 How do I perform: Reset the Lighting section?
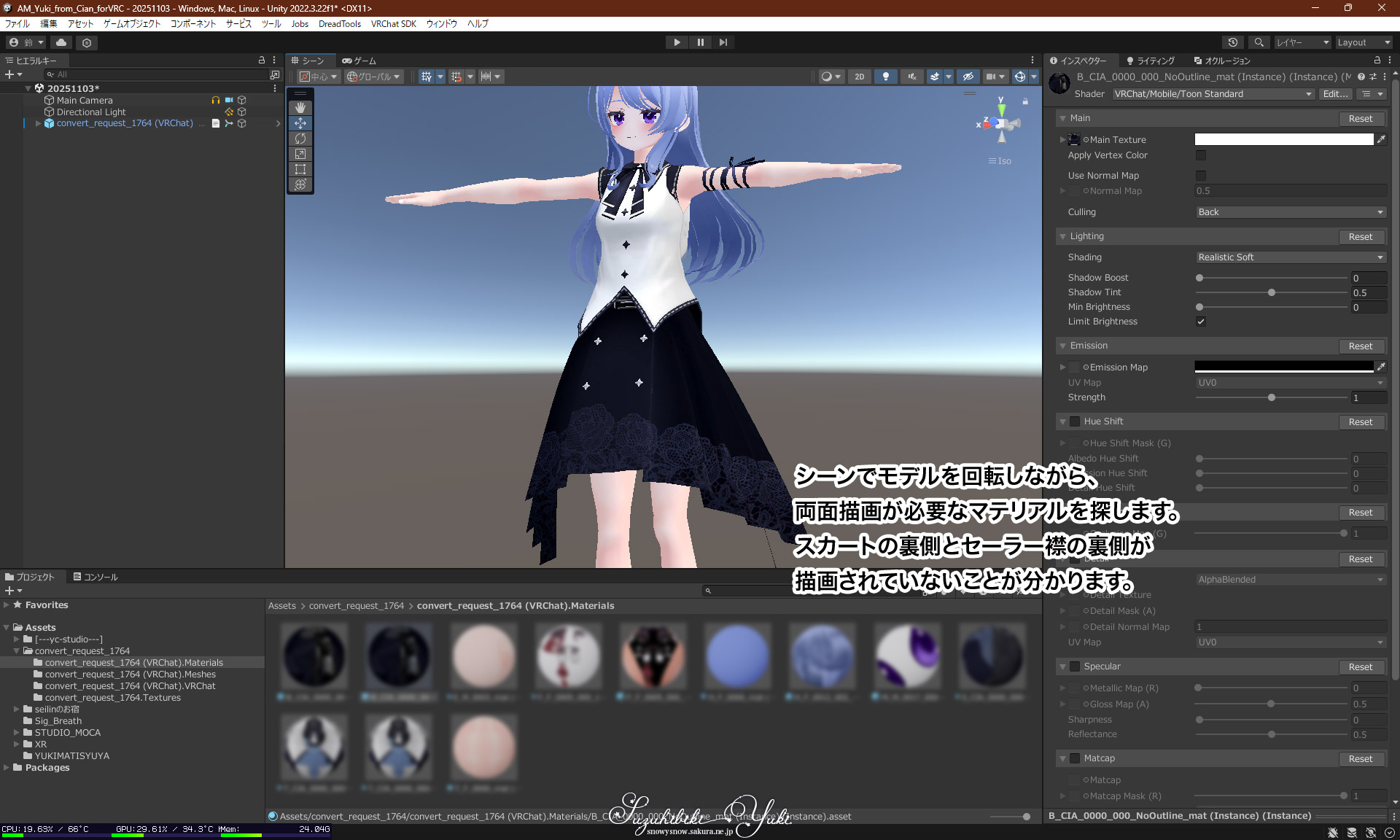(1360, 237)
